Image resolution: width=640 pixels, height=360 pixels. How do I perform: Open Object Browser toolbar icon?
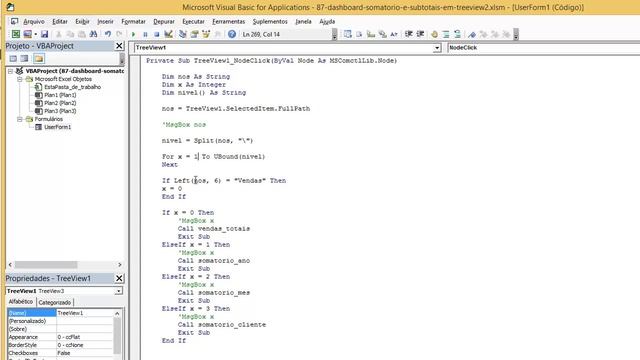(206, 34)
